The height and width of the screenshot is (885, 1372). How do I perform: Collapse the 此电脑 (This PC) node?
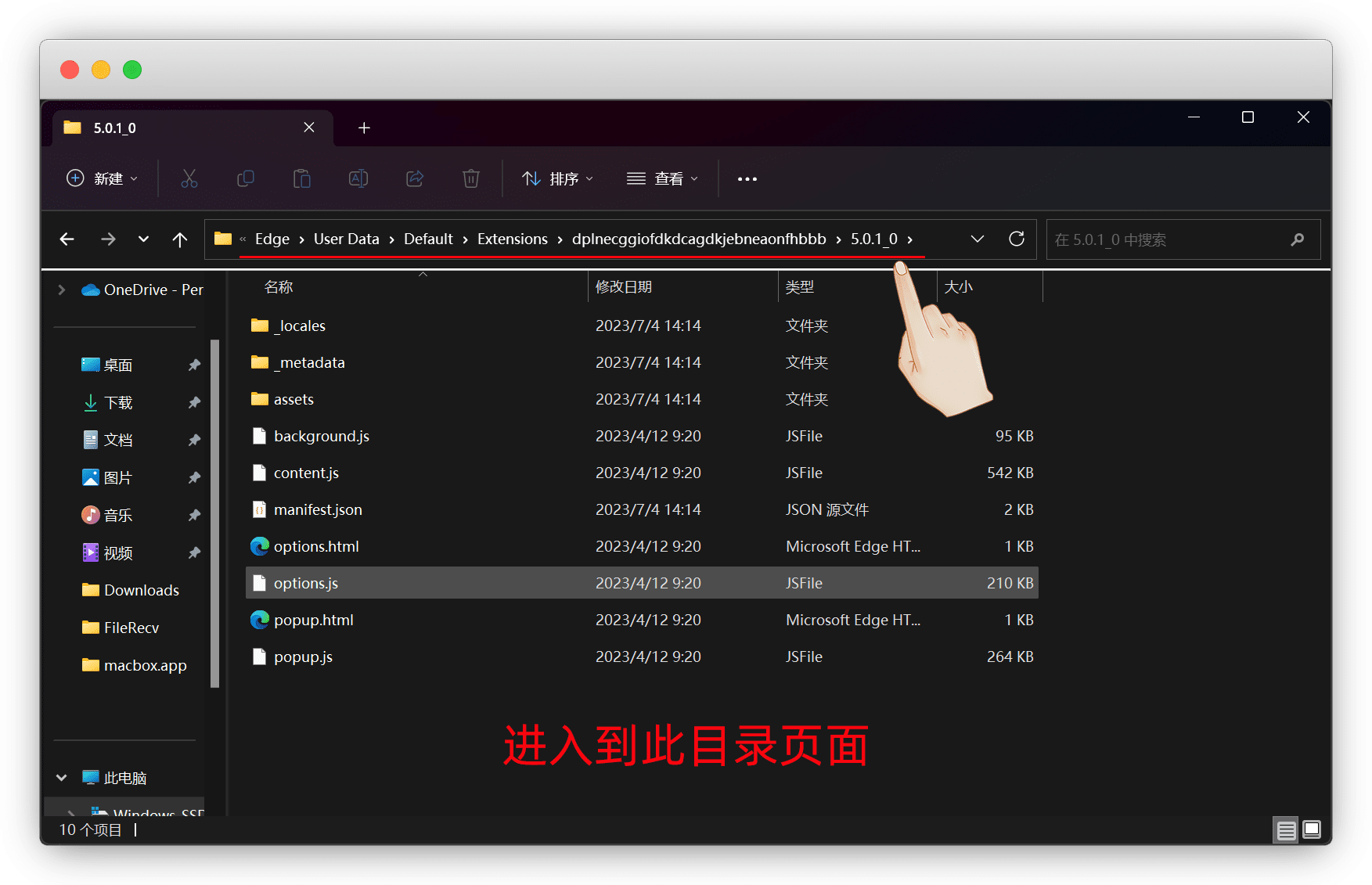[62, 778]
